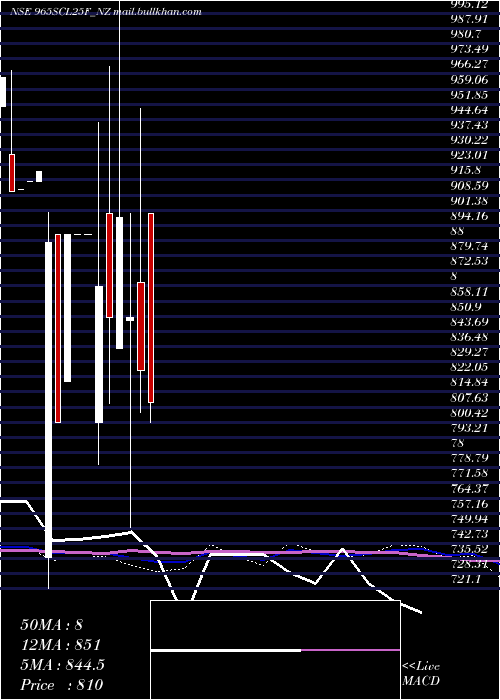Click the <<Live MACD label
500x700 pixels.
point(421,674)
